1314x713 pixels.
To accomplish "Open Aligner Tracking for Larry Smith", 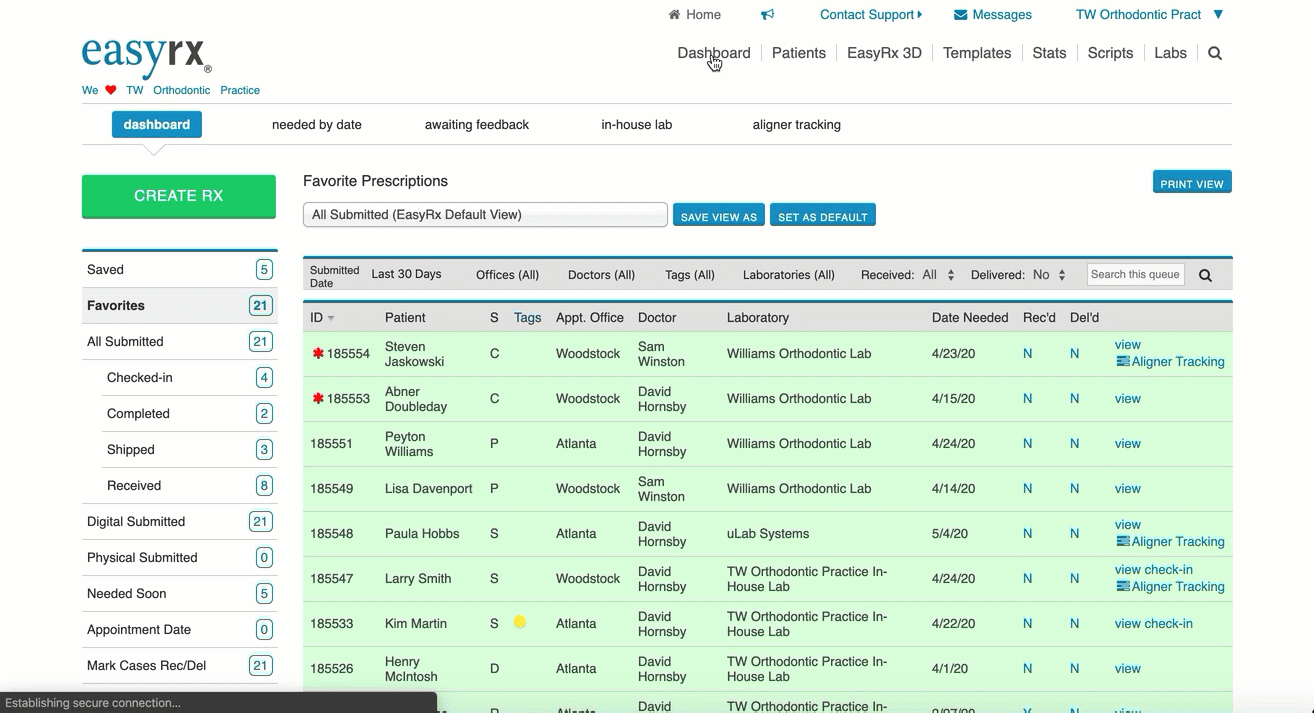I will (1171, 587).
